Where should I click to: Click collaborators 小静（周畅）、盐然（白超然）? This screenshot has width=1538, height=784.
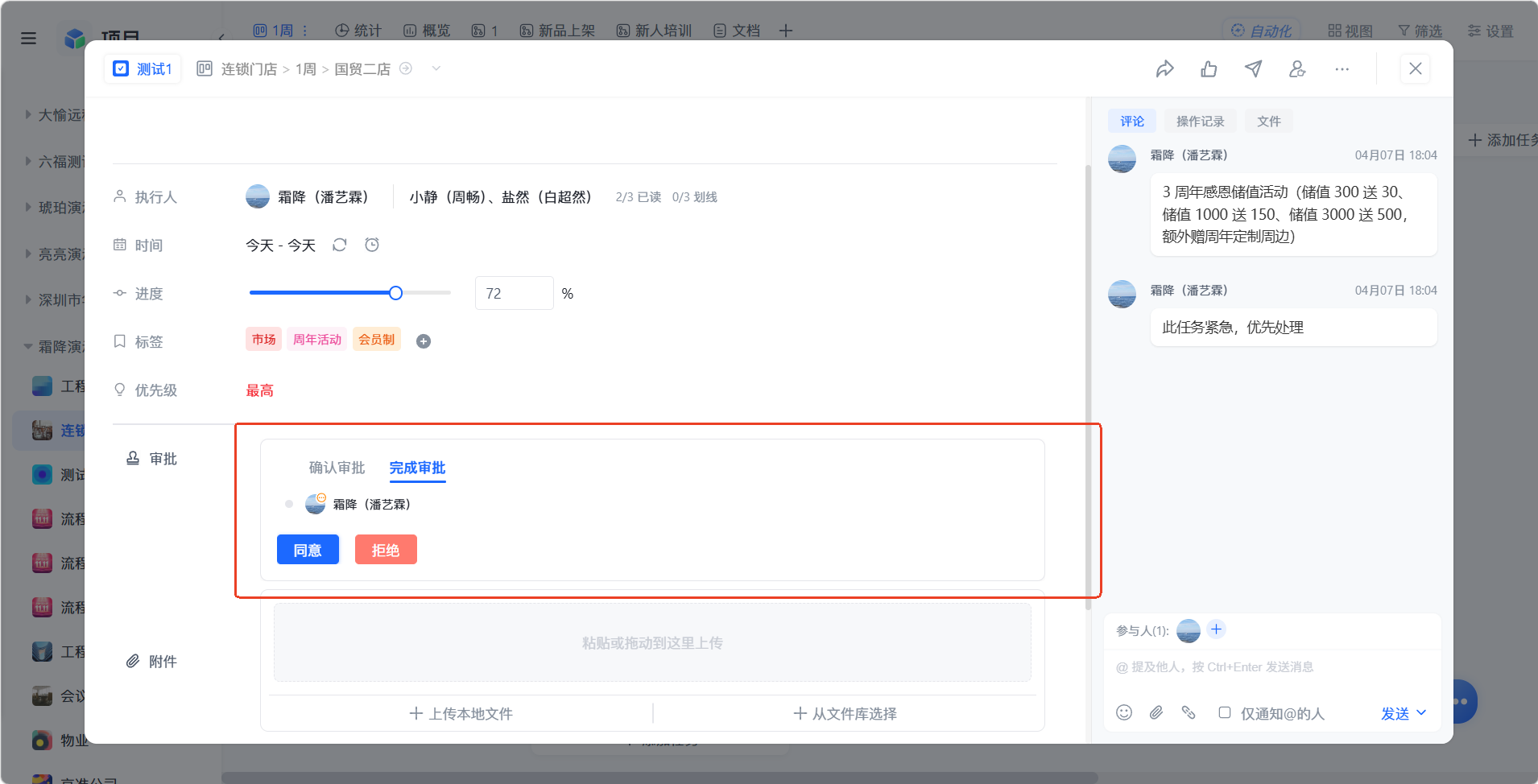[501, 196]
